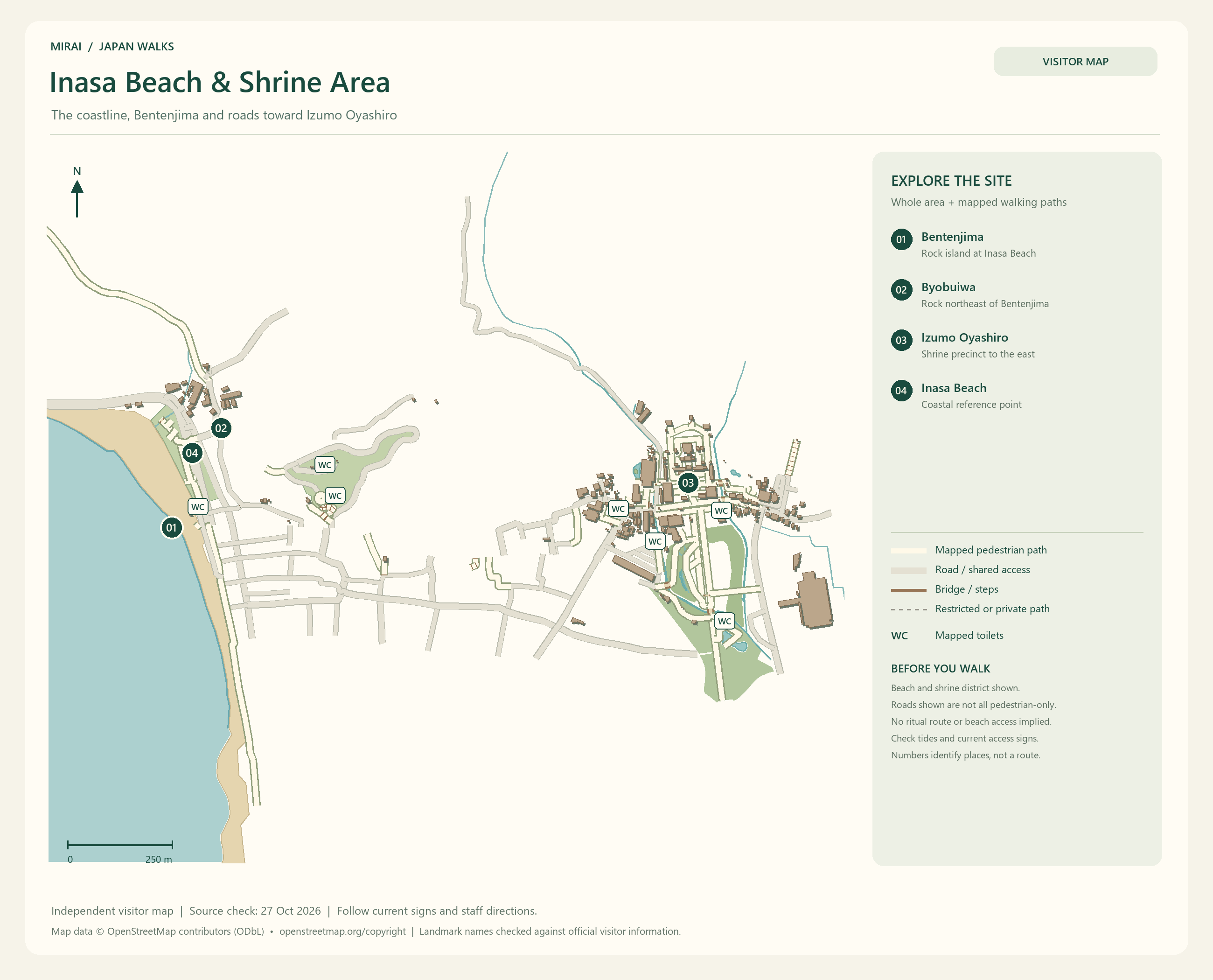Click the VISITOR MAP button

(x=1075, y=62)
